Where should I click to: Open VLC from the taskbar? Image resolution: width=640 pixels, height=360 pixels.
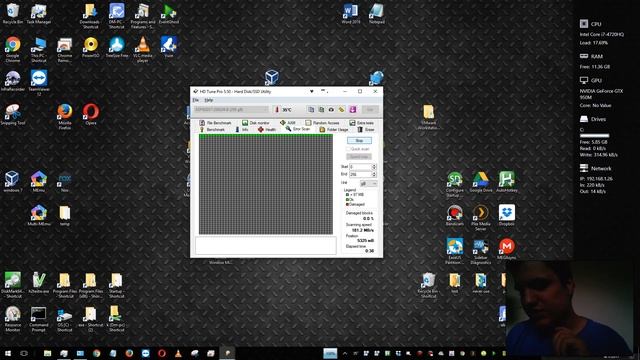point(178,353)
